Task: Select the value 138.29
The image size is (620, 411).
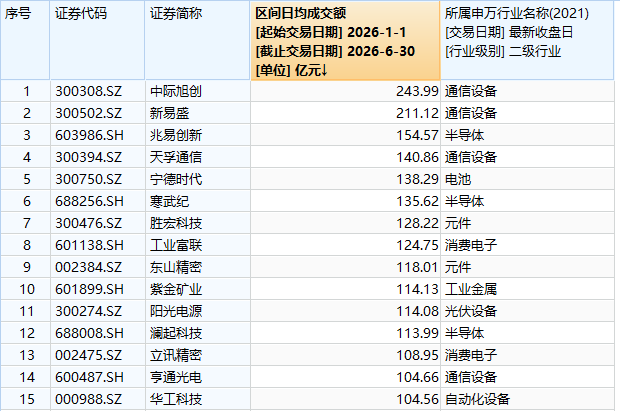Action: pyautogui.click(x=417, y=179)
